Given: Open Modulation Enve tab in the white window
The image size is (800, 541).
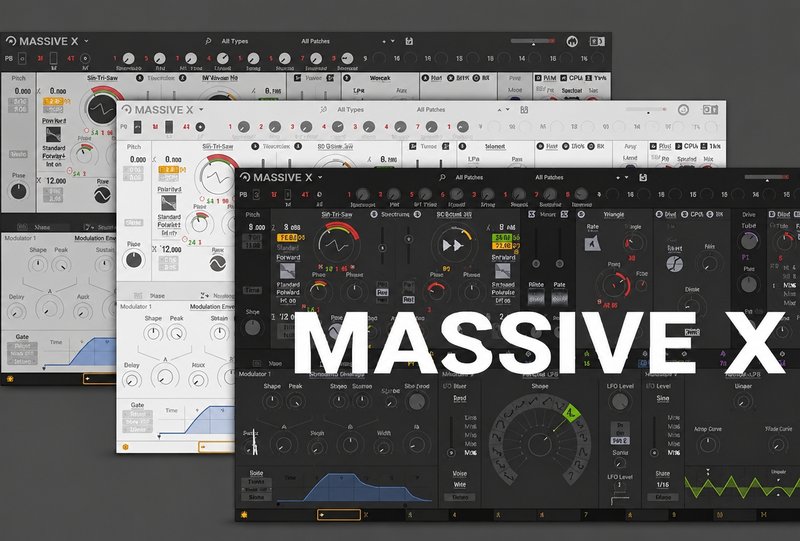Looking at the screenshot, I should point(212,306).
